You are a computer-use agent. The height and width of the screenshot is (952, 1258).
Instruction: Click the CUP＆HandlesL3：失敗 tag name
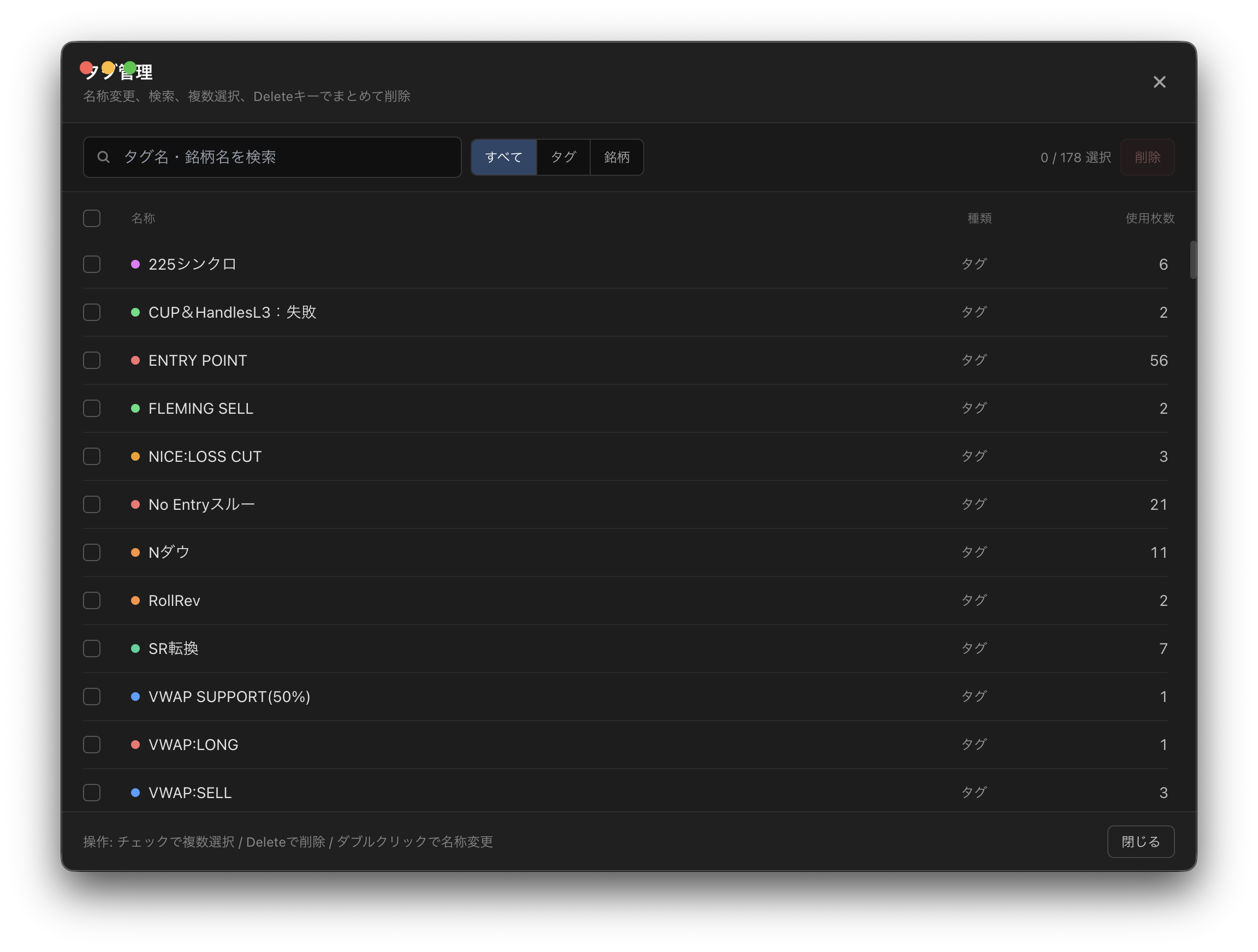coord(232,312)
